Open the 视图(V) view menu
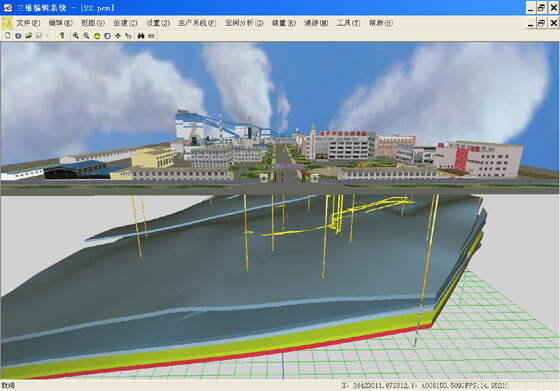 (93, 23)
